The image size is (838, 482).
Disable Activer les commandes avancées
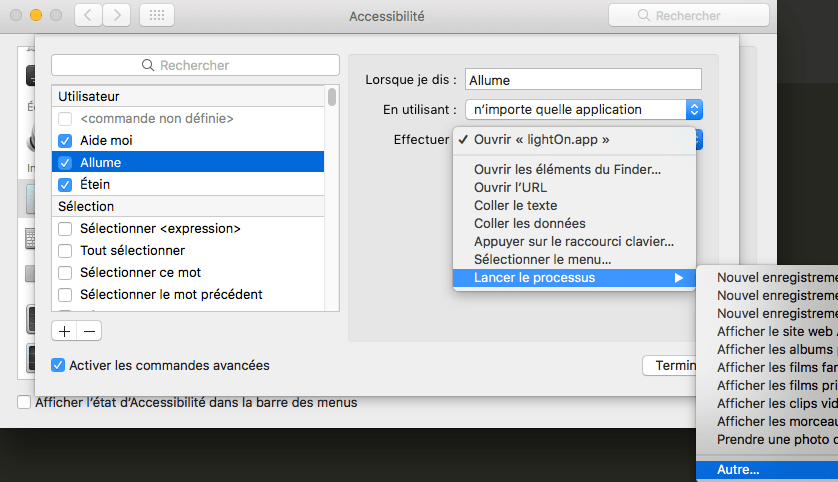[58, 366]
